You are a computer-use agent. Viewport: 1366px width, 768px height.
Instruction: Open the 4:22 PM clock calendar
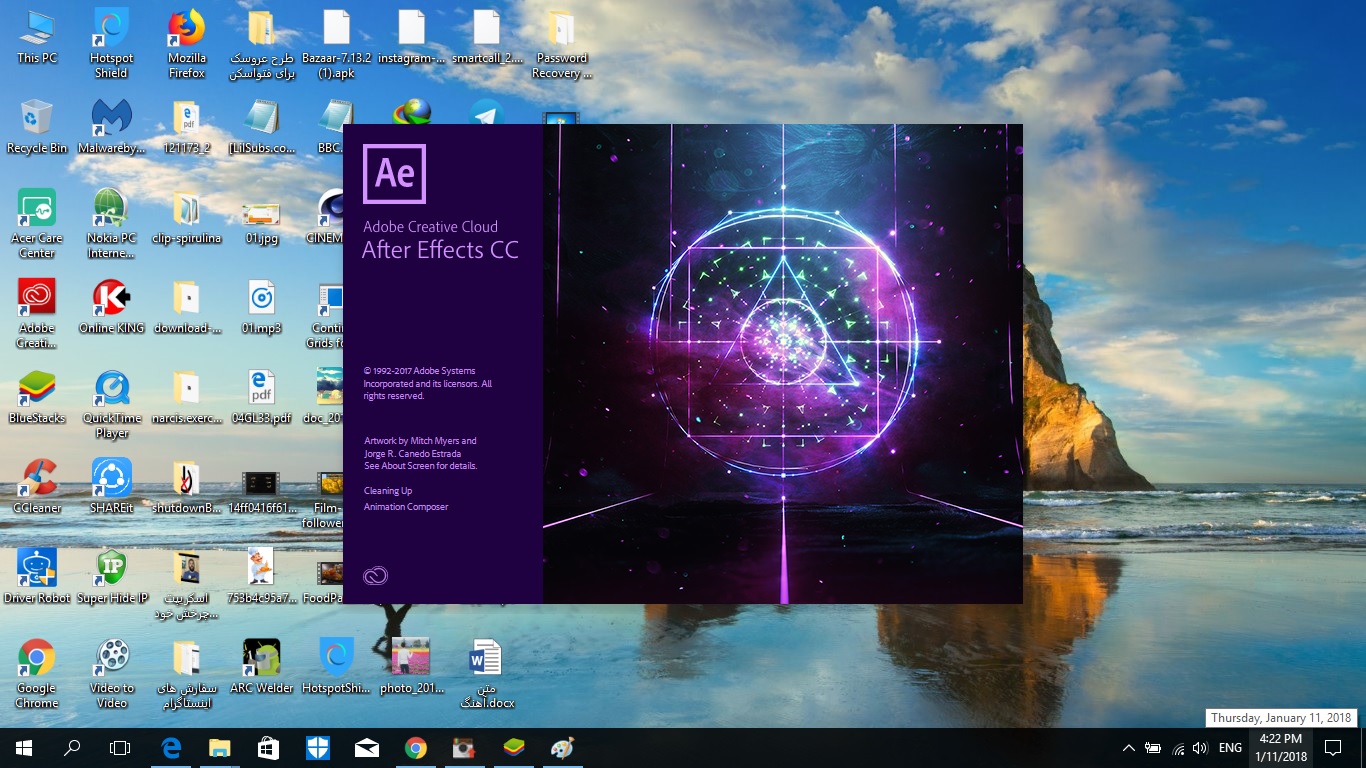click(1281, 748)
